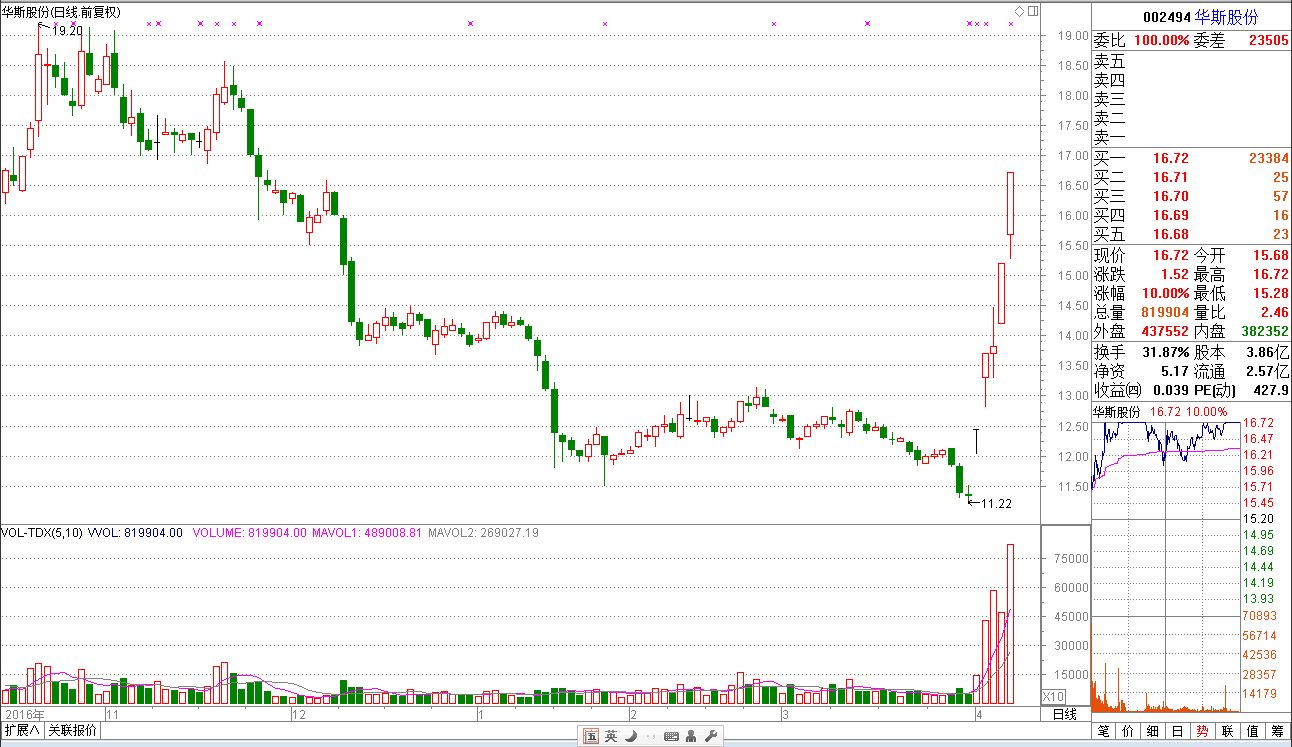Image resolution: width=1292 pixels, height=747 pixels.
Task: Click the 换手 31.87% value
Action: [1164, 353]
